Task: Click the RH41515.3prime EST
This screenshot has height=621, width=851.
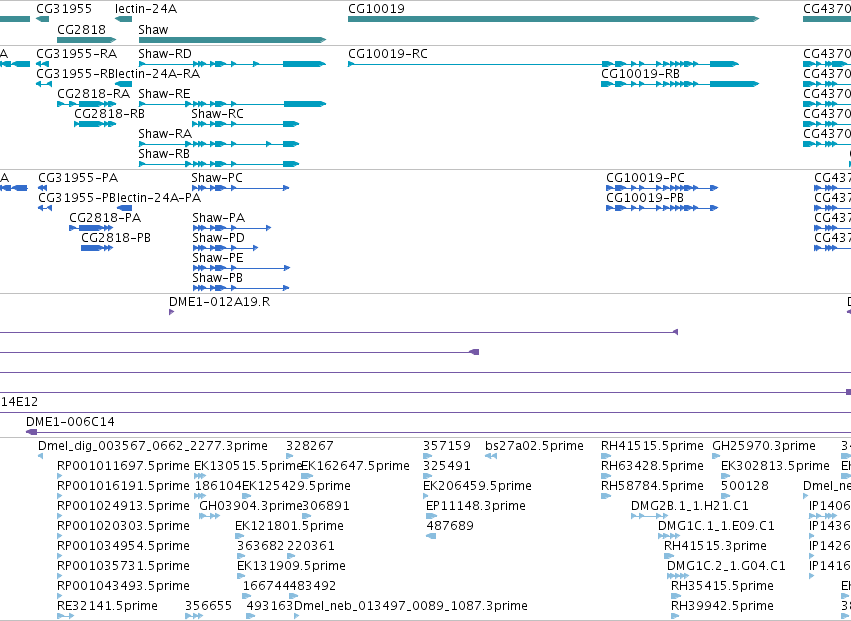Action: pos(669,556)
